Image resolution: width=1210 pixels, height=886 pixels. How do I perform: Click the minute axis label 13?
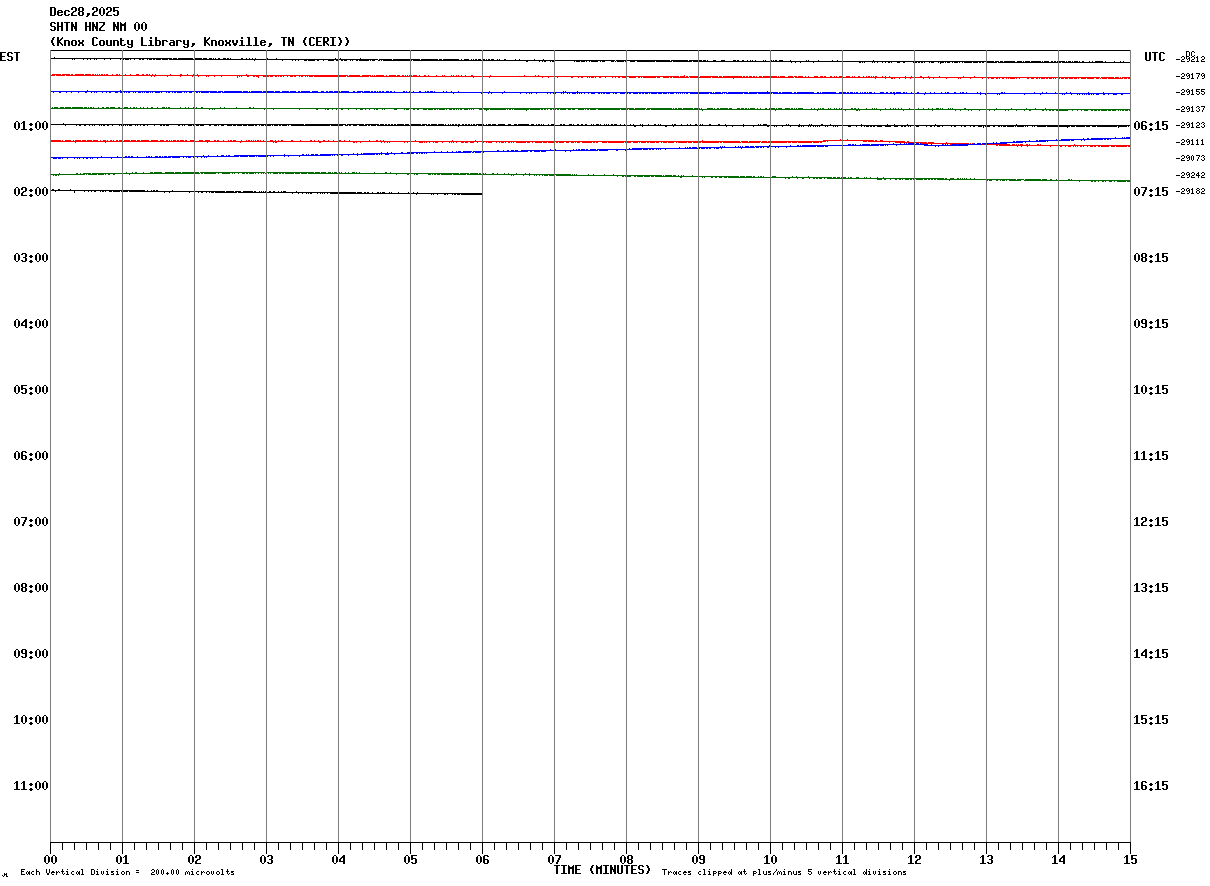pos(986,860)
